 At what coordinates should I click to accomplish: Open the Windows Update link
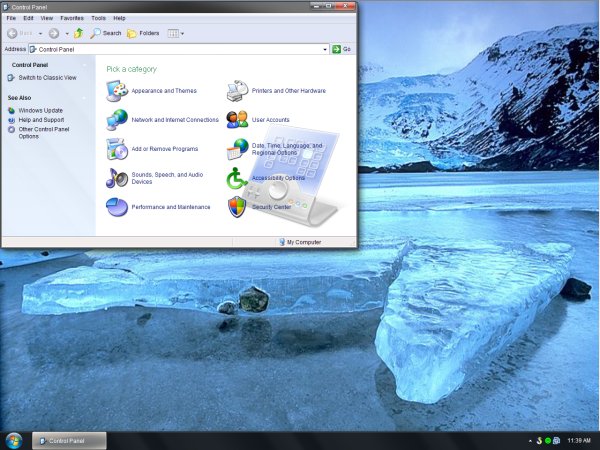pyautogui.click(x=40, y=110)
